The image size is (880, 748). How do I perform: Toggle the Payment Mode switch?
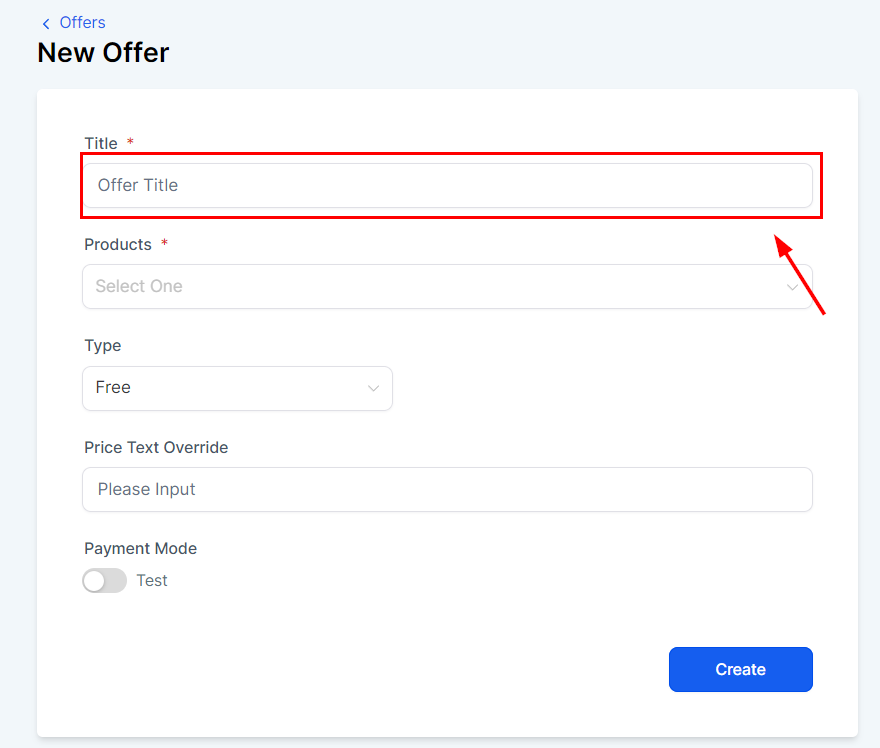point(105,581)
